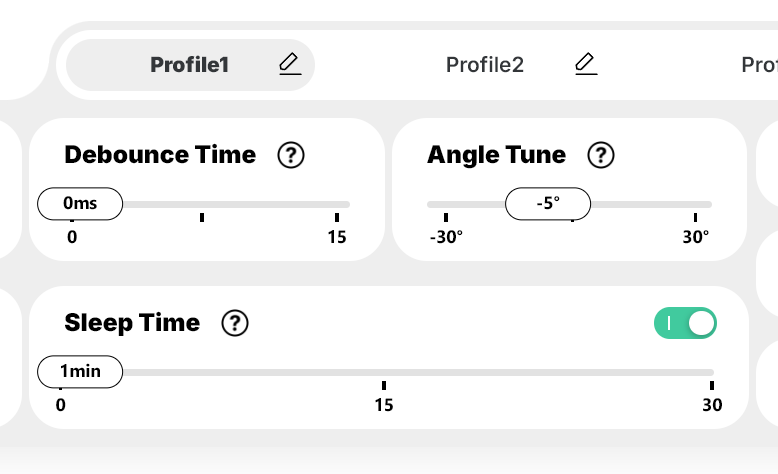Click the 0ms Debounce Time slider handle

coord(80,204)
